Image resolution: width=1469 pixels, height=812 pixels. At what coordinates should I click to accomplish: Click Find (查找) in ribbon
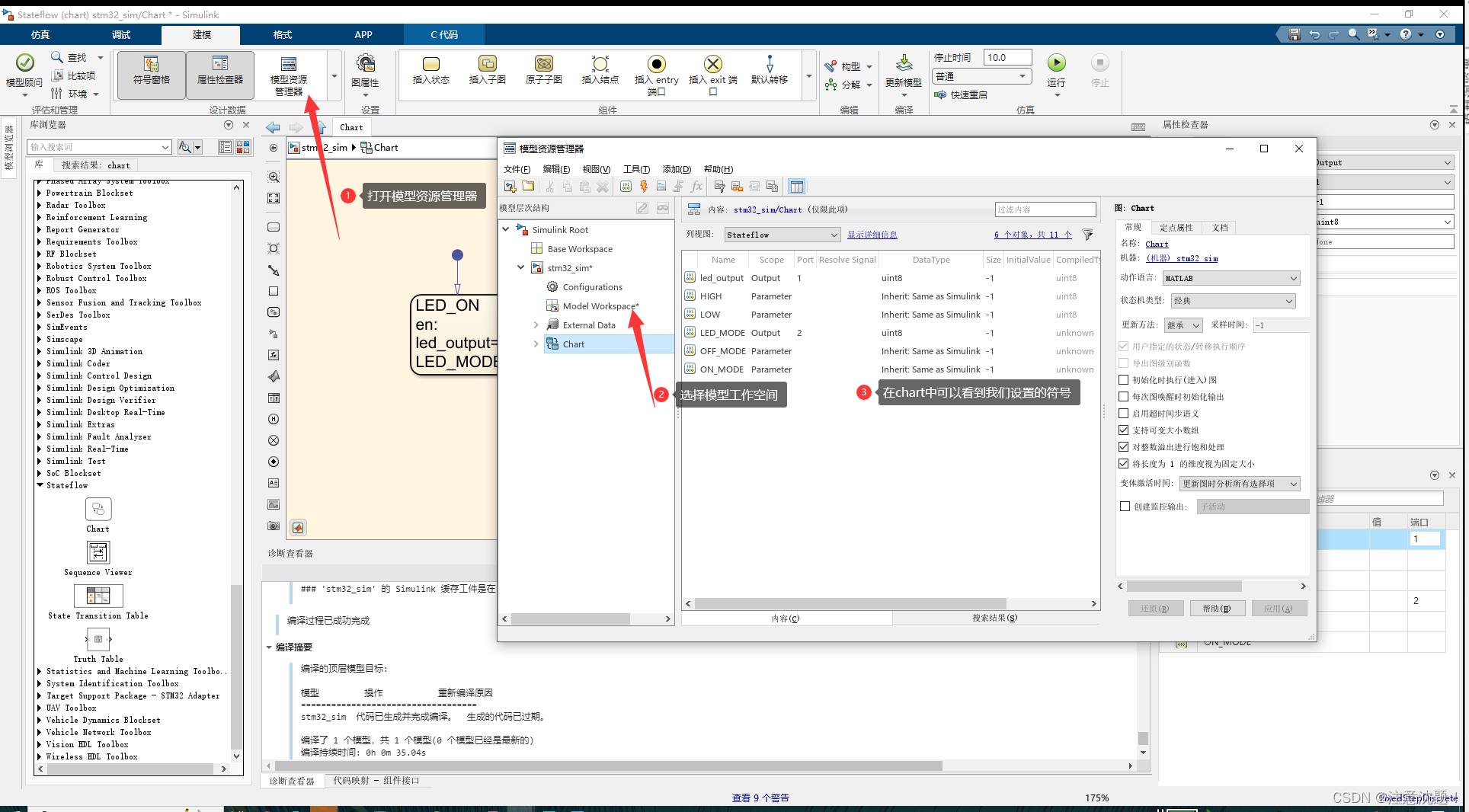point(69,57)
